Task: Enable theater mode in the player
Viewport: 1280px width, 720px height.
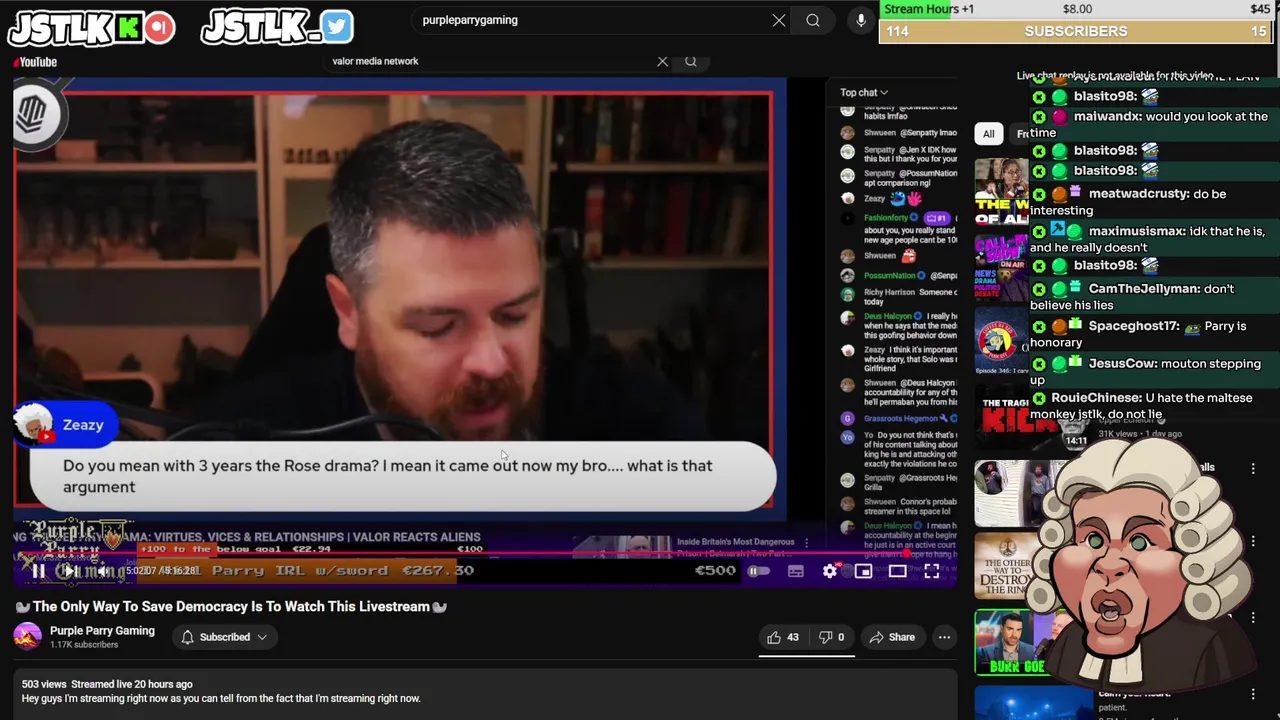Action: (897, 571)
